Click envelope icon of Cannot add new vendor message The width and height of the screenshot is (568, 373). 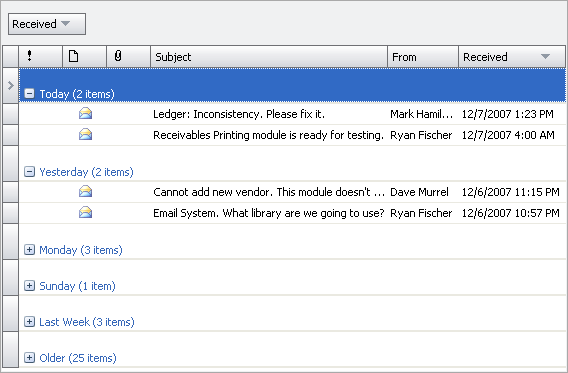pos(85,192)
